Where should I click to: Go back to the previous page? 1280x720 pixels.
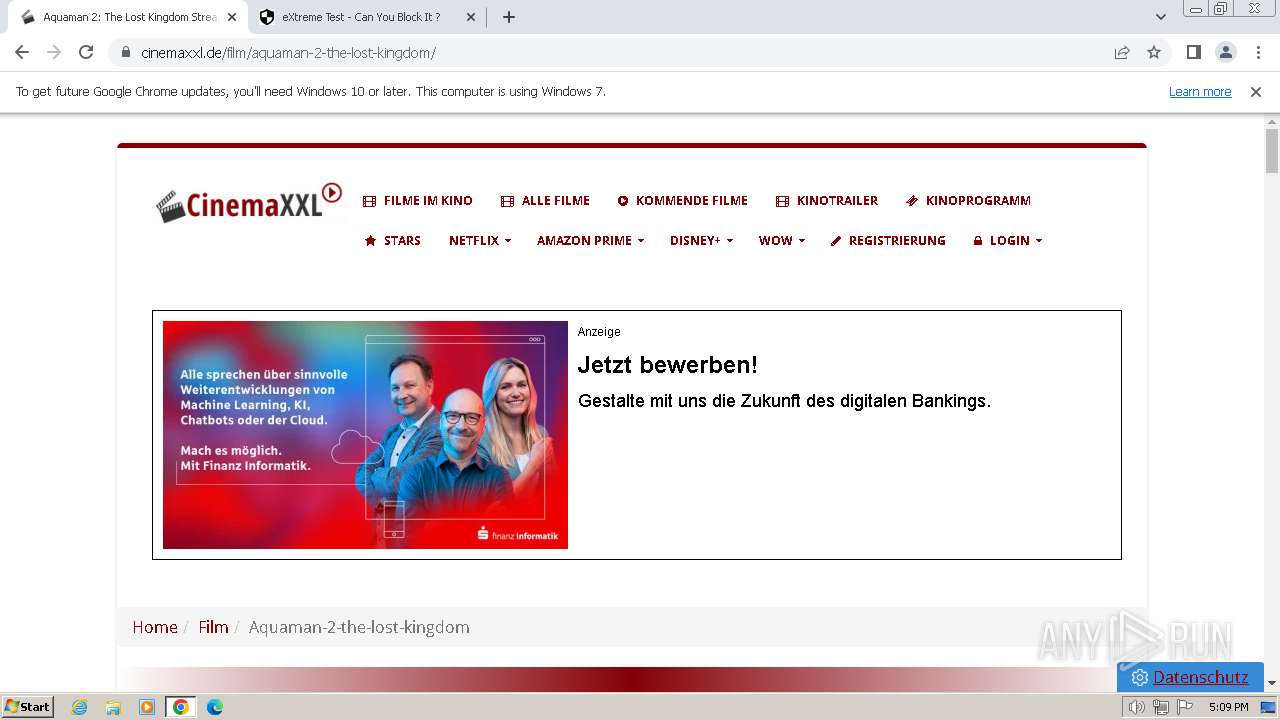click(22, 52)
